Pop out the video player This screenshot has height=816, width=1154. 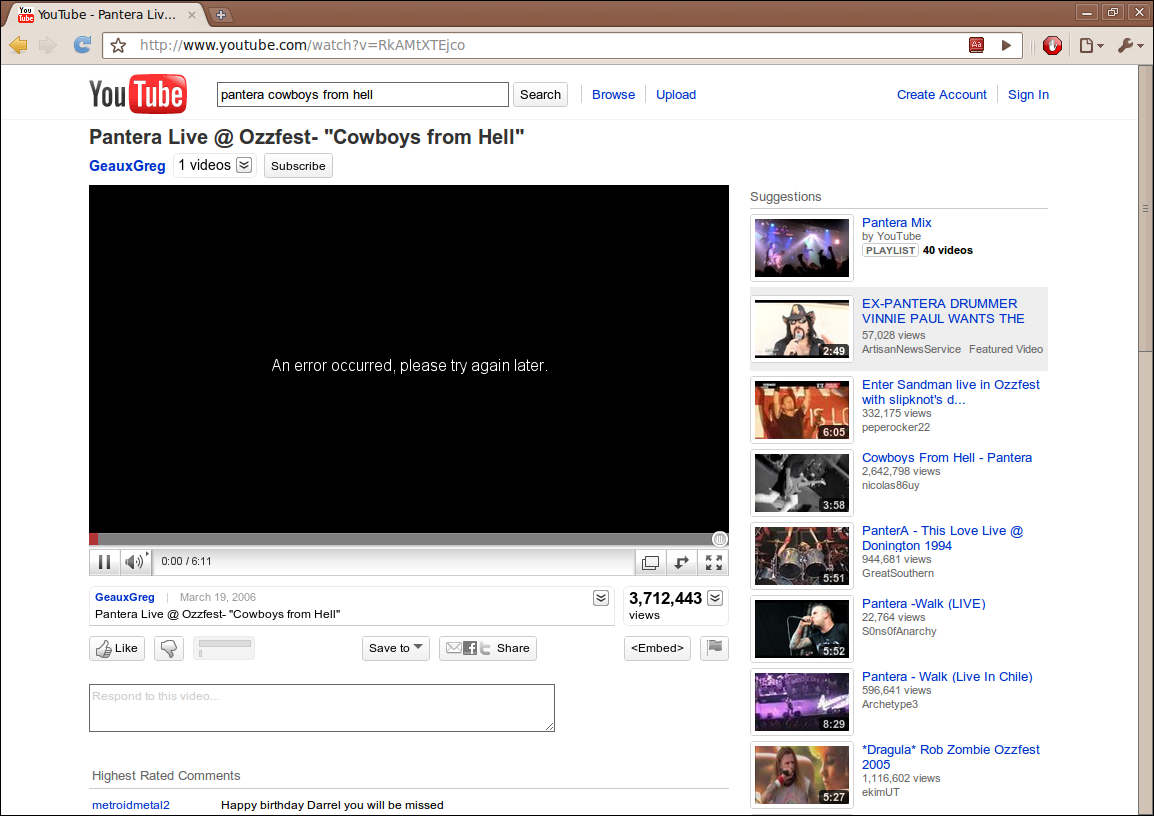click(651, 563)
